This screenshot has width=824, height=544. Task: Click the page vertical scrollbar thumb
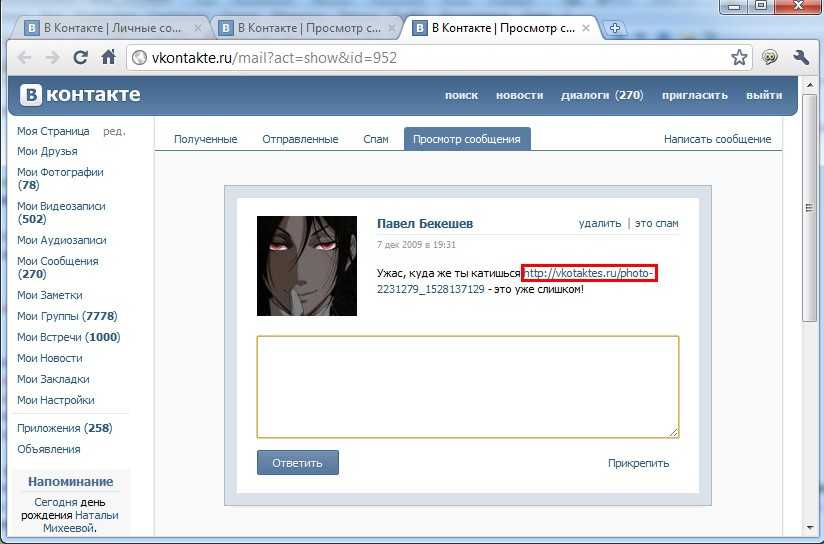[809, 209]
